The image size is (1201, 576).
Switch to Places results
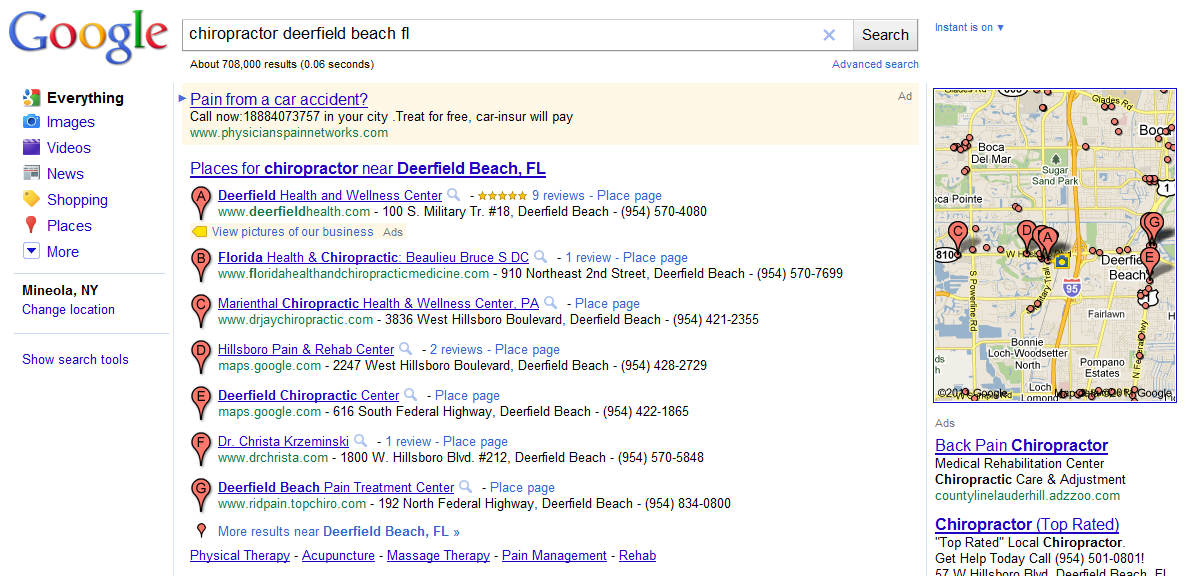point(69,226)
